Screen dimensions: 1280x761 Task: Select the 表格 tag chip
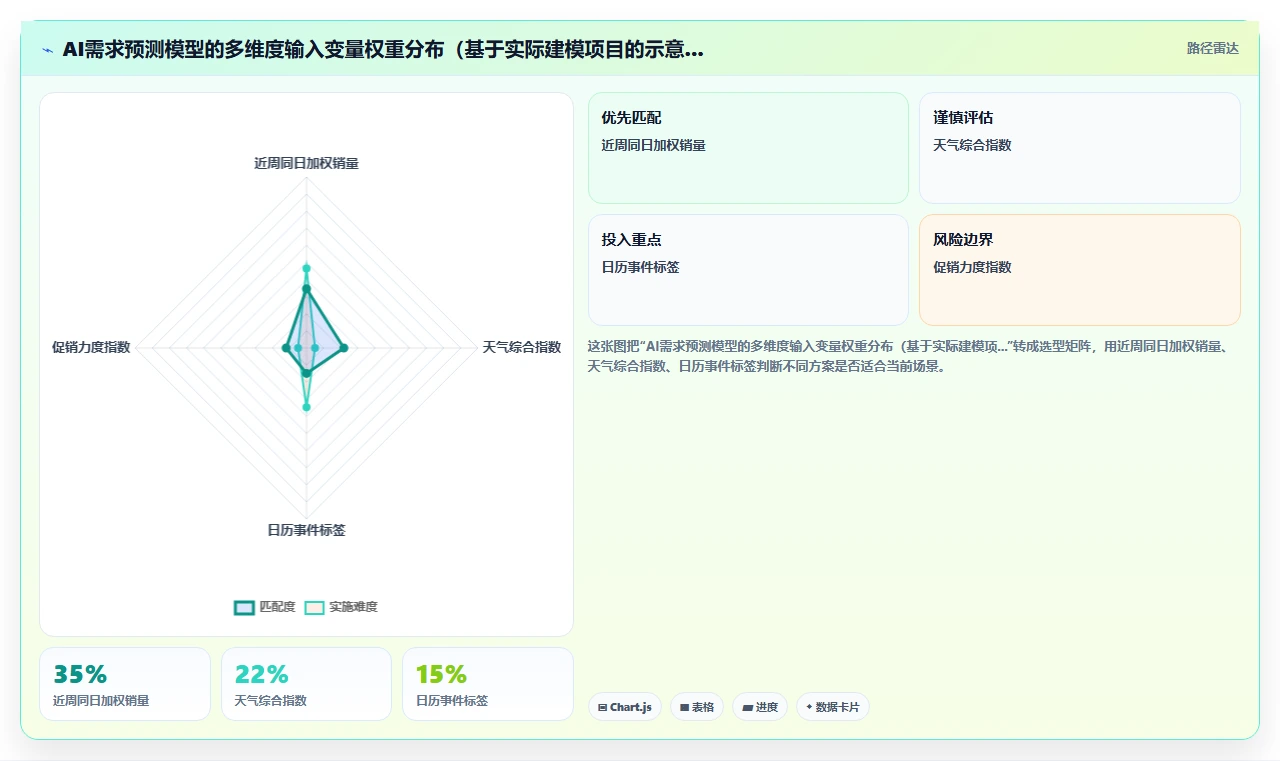(697, 707)
